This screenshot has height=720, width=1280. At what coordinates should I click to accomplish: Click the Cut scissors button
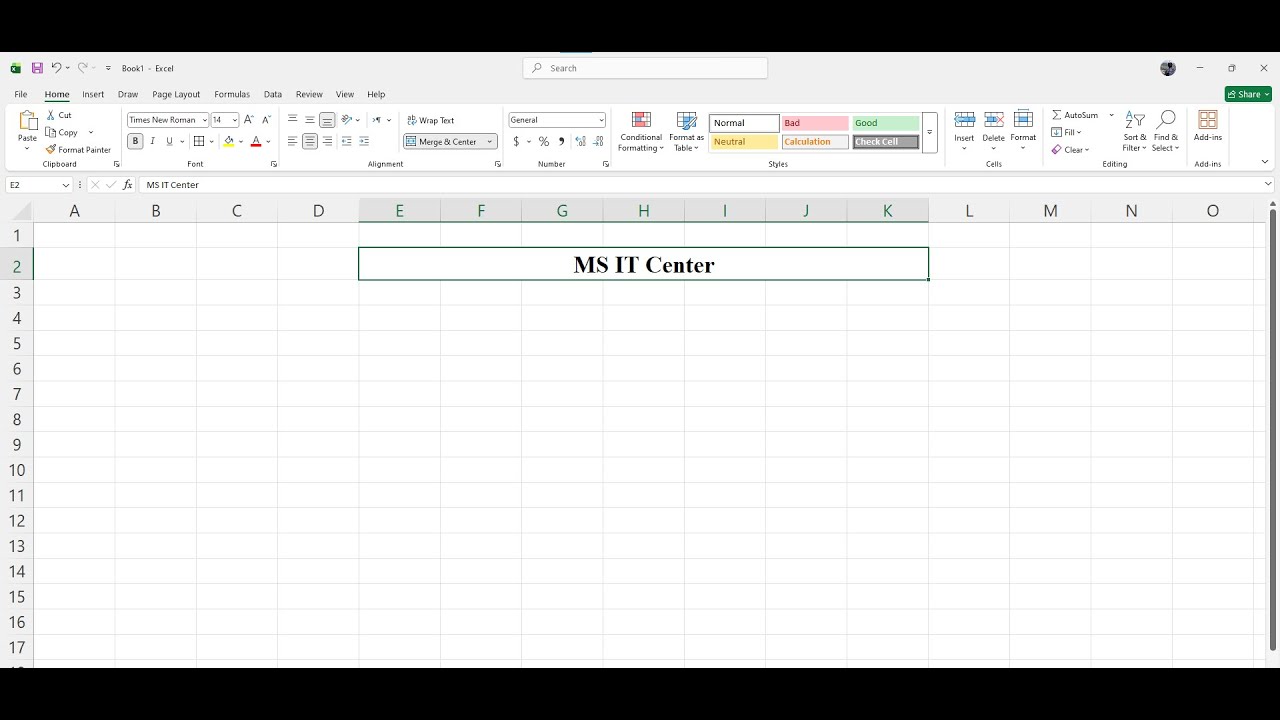click(x=59, y=115)
